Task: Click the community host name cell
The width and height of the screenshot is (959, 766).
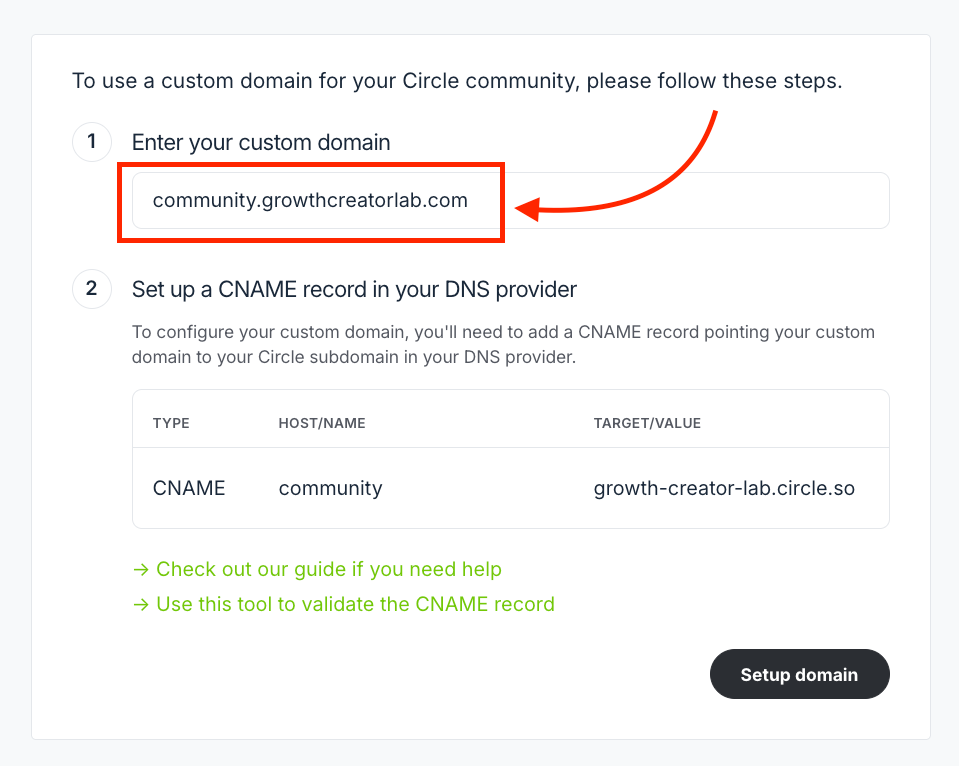Action: click(x=330, y=488)
